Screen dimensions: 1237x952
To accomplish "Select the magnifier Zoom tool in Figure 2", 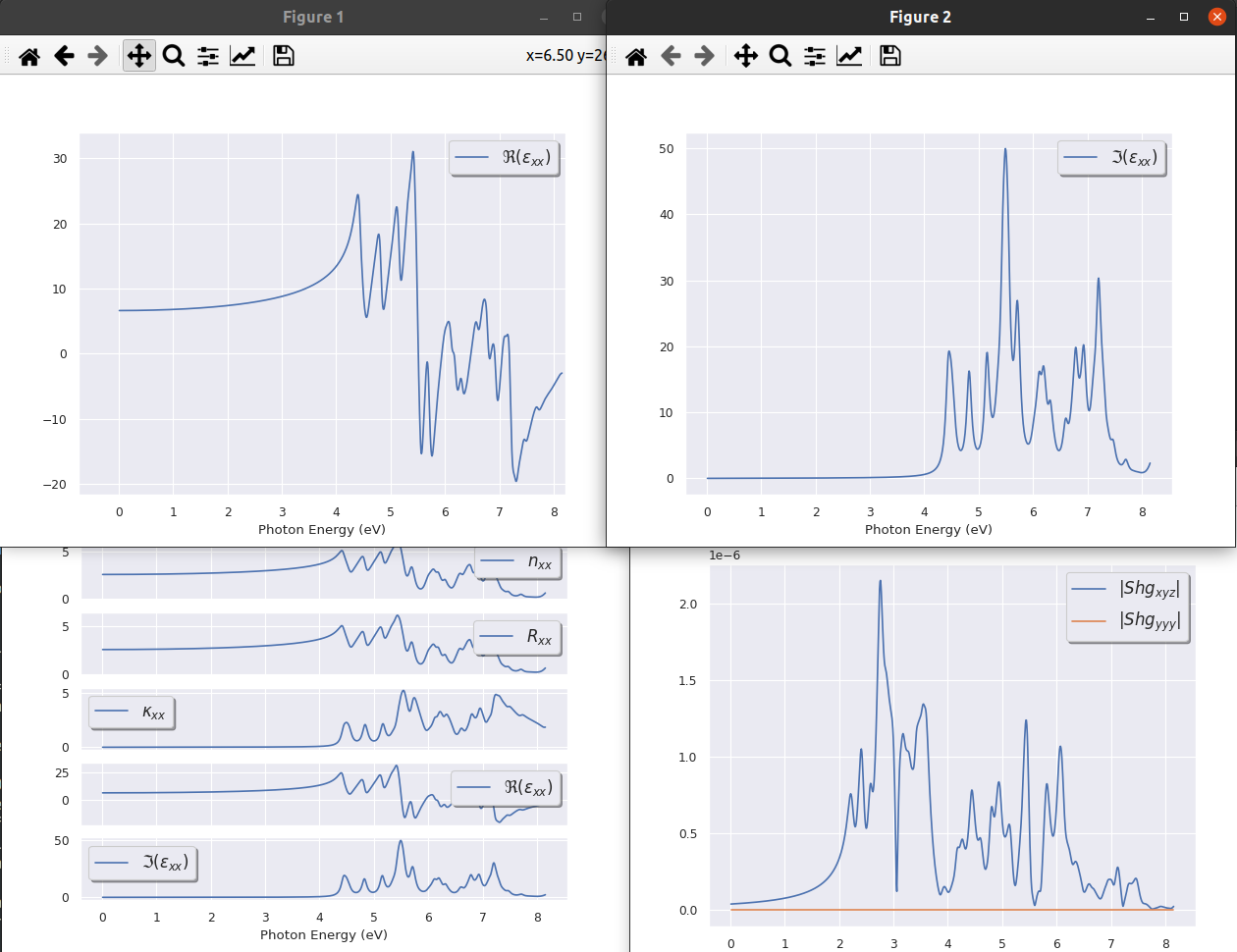I will click(780, 56).
